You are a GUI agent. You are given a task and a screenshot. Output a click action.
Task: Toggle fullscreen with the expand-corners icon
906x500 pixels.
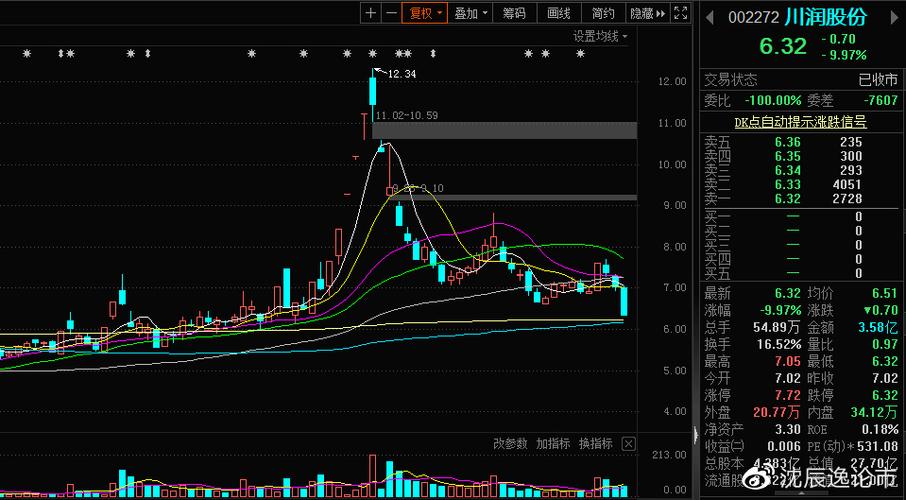(681, 13)
